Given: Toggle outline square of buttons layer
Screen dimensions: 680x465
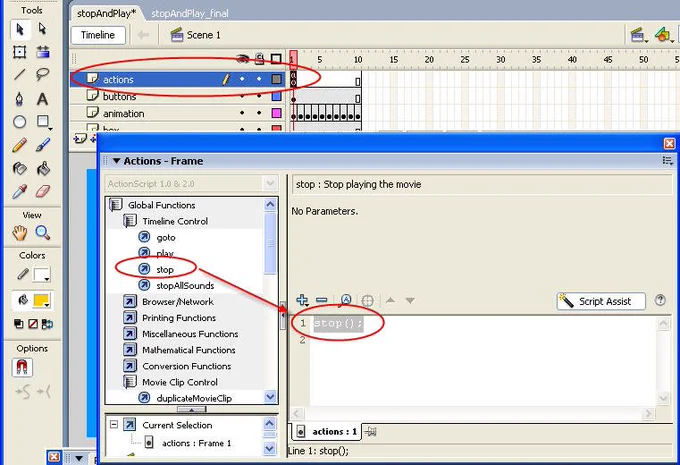Looking at the screenshot, I should click(x=276, y=96).
